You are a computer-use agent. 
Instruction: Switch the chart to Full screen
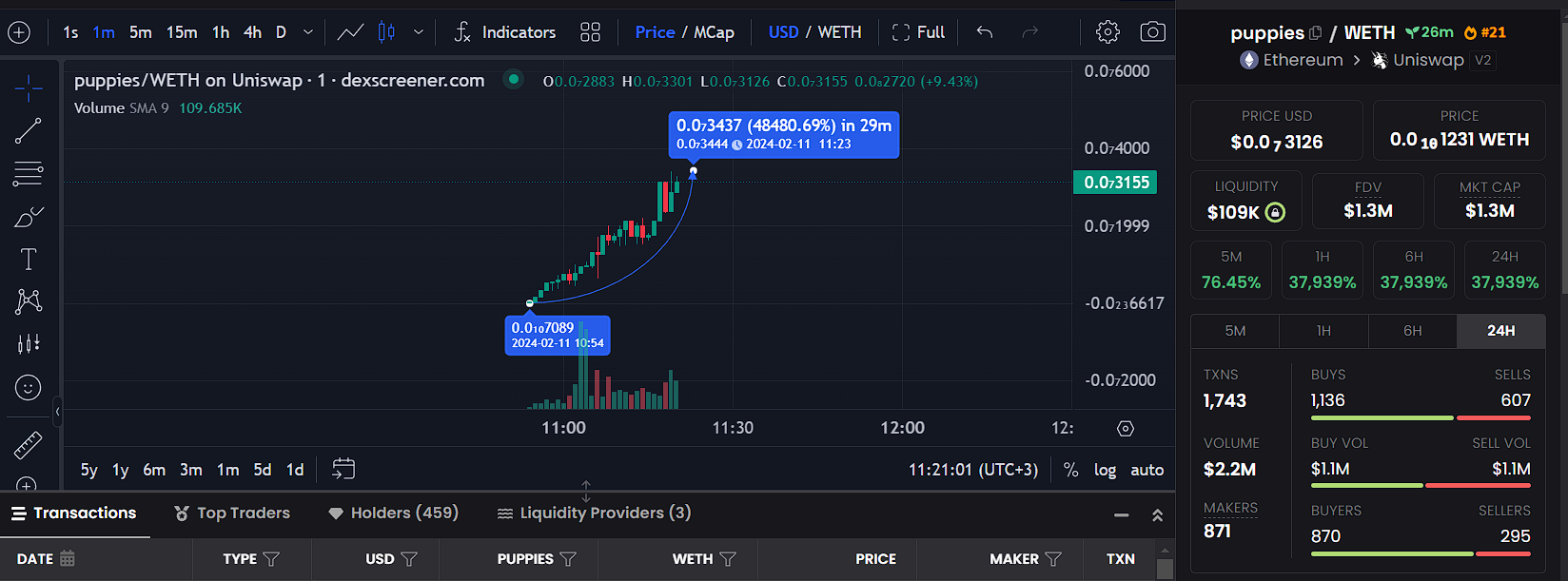coord(918,32)
